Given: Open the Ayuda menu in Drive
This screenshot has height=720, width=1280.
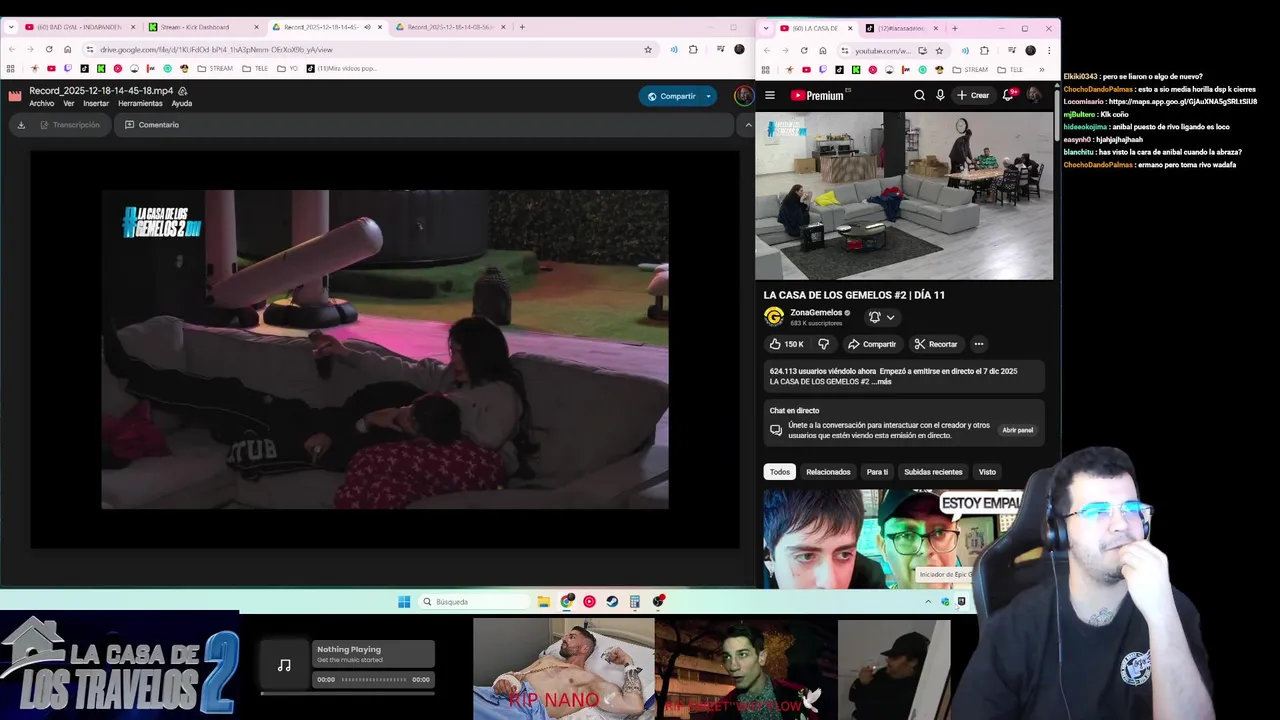Looking at the screenshot, I should tap(182, 104).
